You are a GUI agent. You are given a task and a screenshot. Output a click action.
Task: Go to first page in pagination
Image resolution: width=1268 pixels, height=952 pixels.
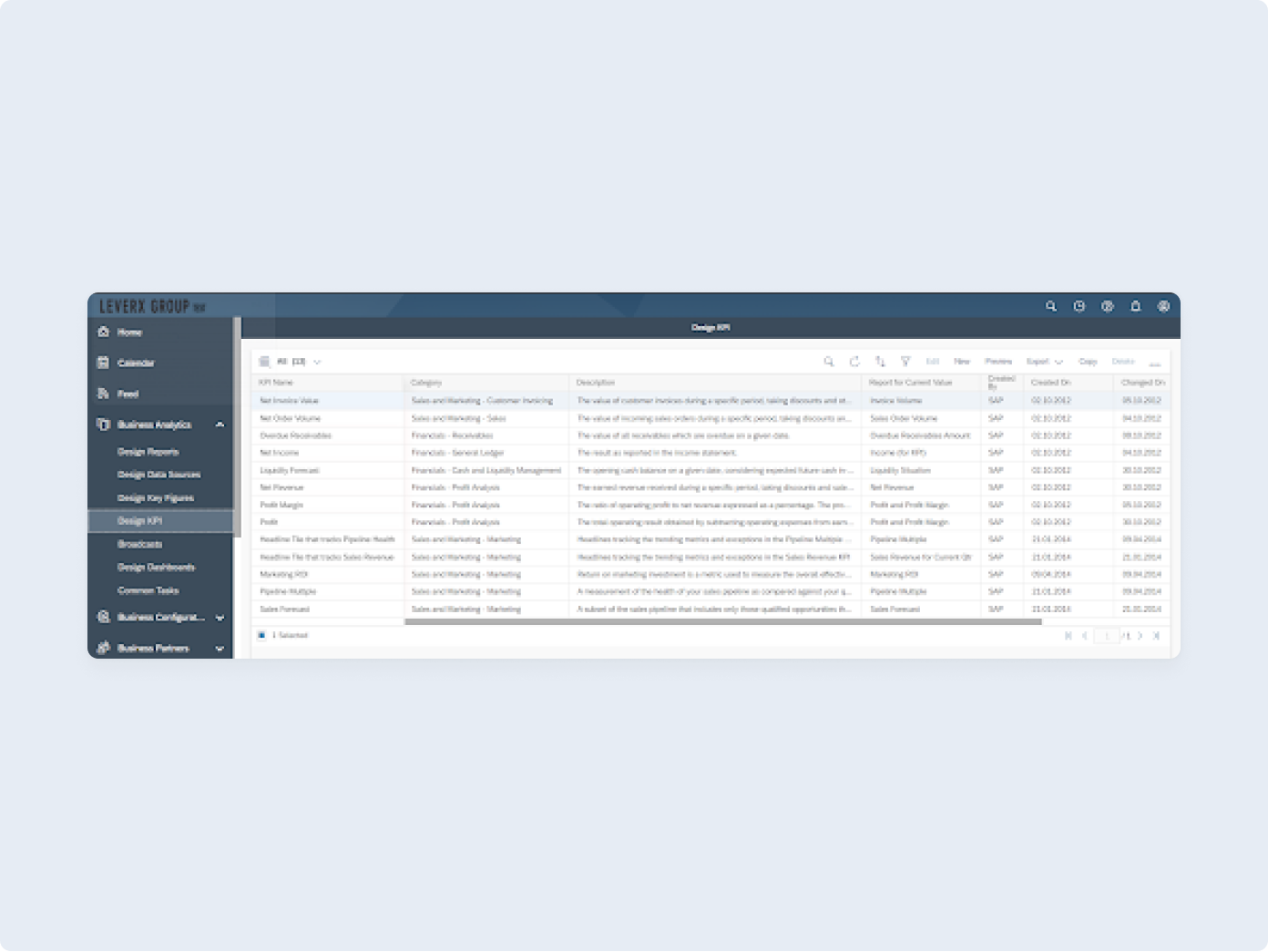[1068, 636]
